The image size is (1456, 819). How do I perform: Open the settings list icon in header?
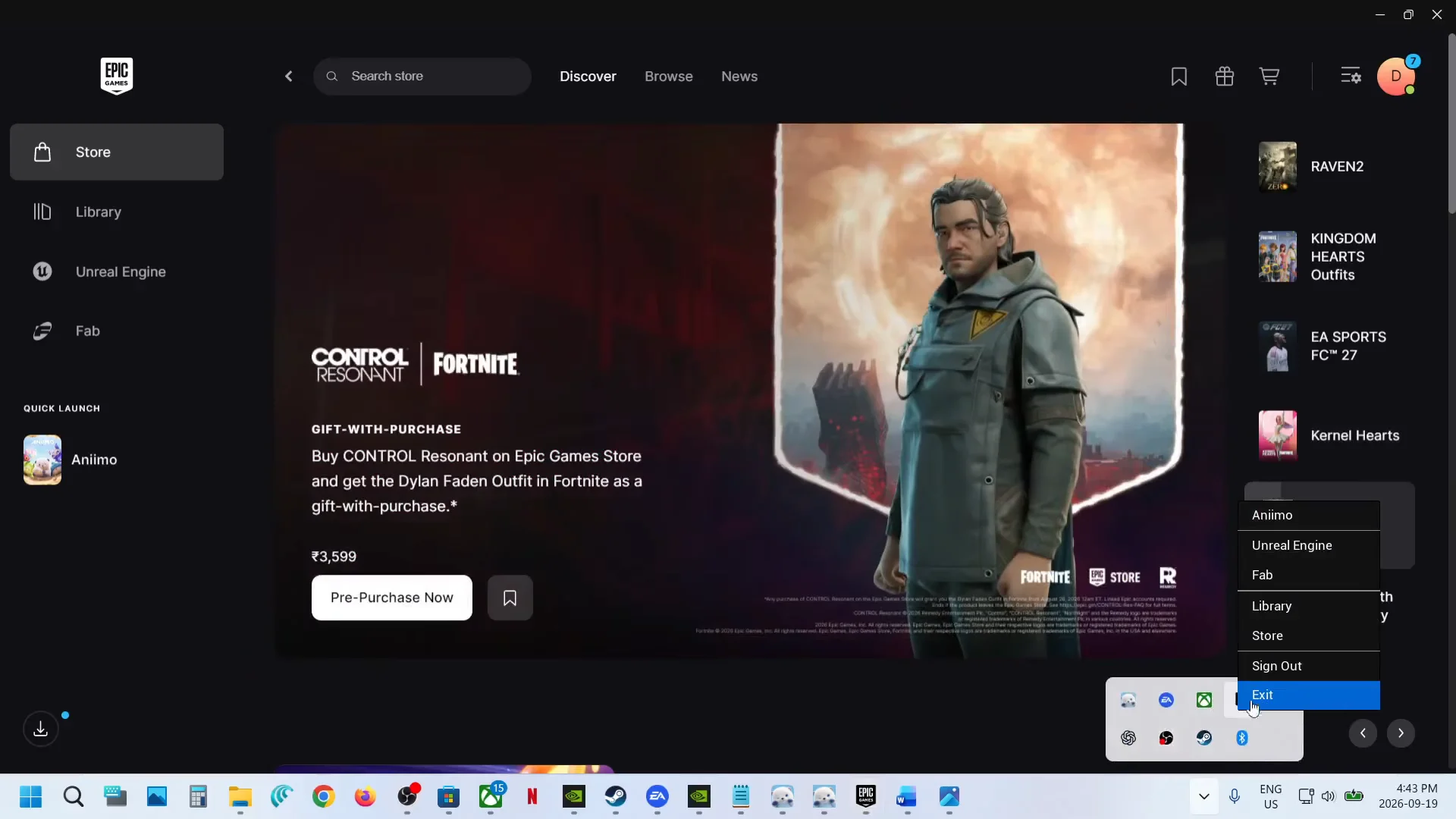(x=1351, y=76)
